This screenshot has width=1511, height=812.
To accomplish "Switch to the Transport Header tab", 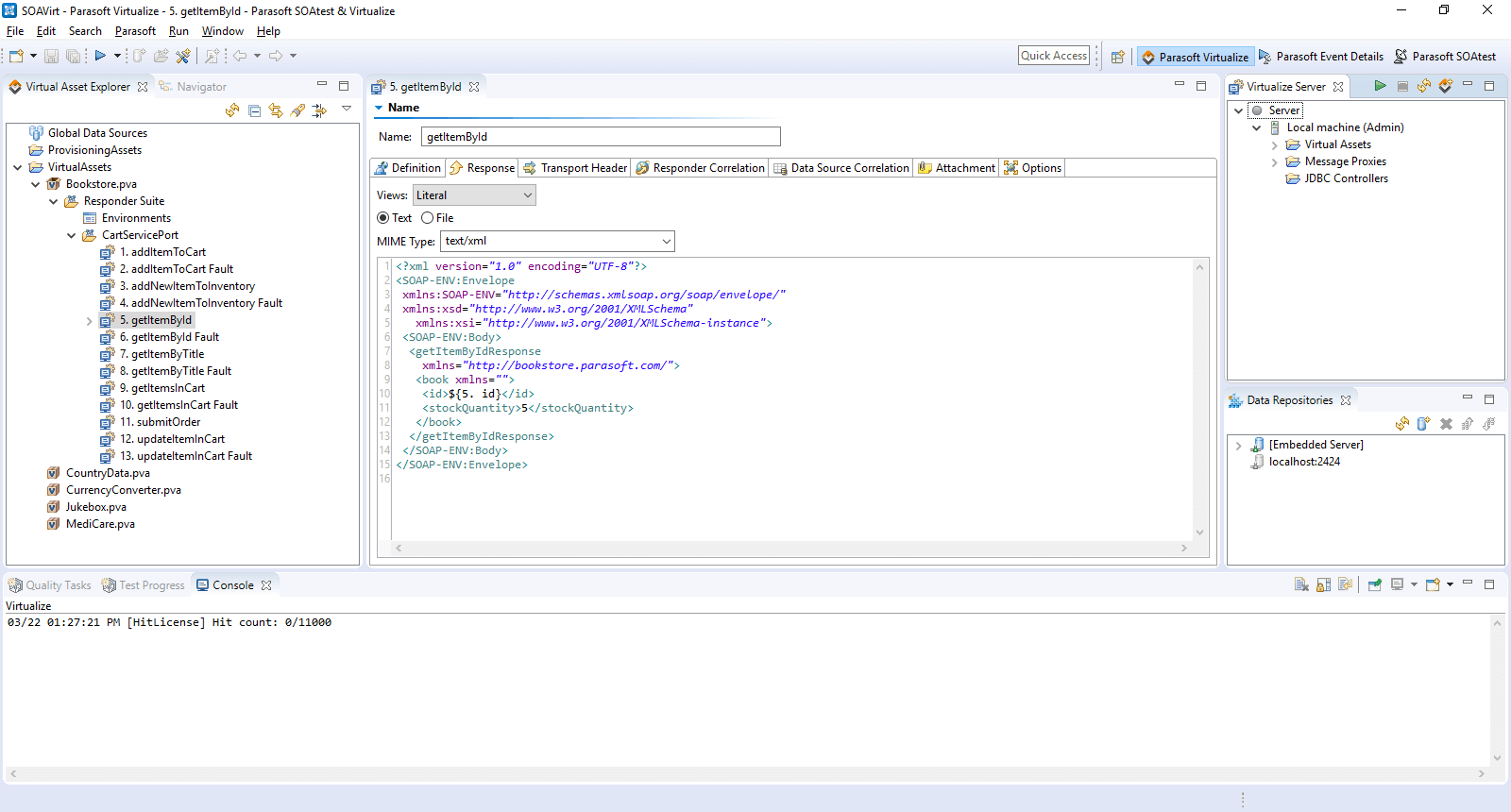I will pyautogui.click(x=575, y=168).
